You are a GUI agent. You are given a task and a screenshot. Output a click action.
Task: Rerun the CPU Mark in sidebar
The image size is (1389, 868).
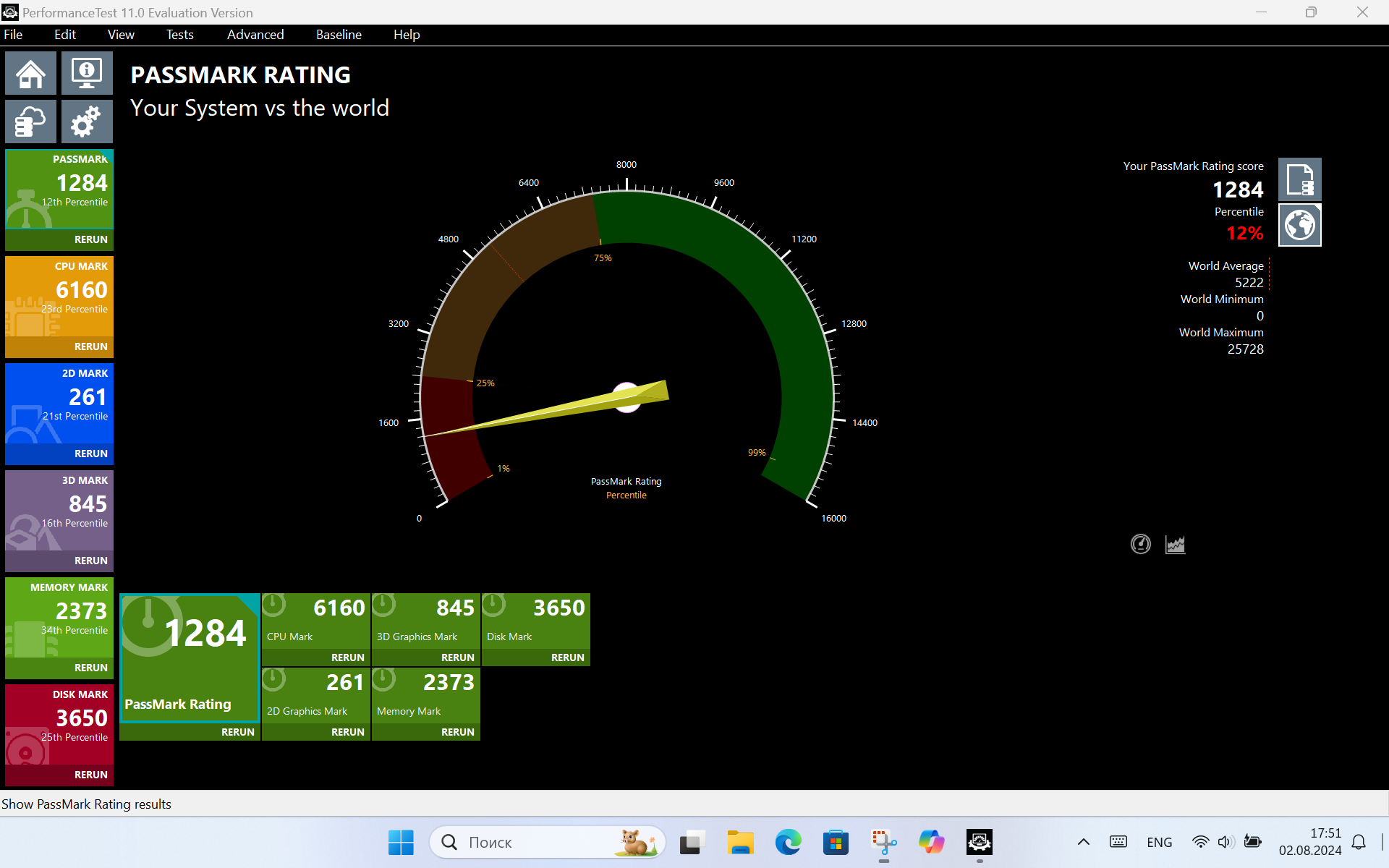(90, 346)
